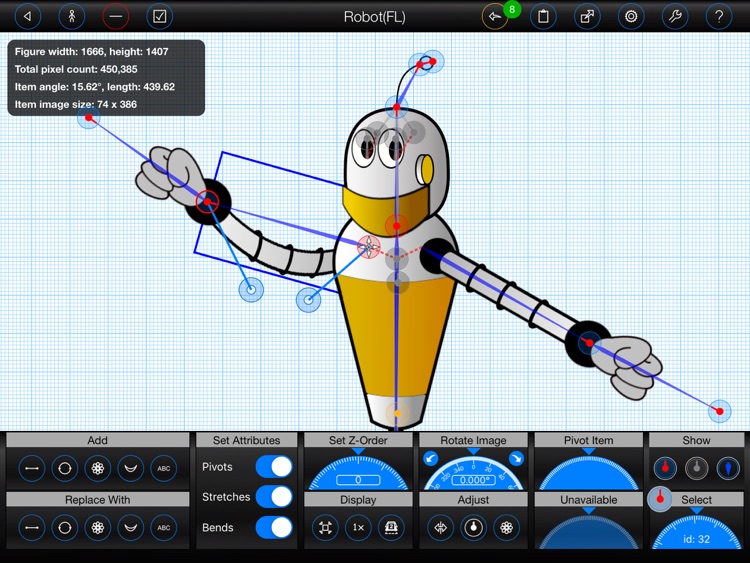
Task: Select the left shoulder flower handle
Action: 369,247
